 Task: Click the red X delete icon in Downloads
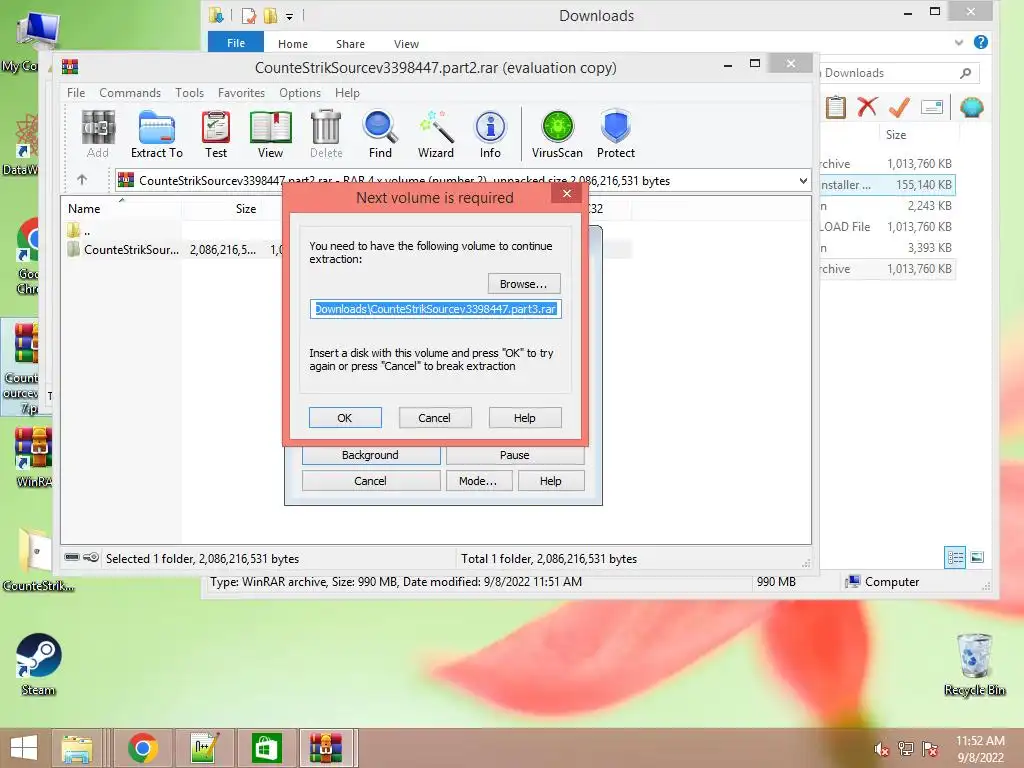click(867, 106)
